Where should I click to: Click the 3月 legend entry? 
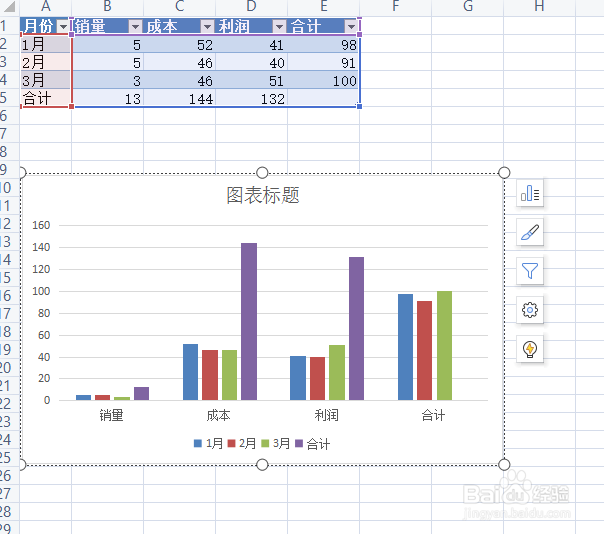[x=275, y=443]
